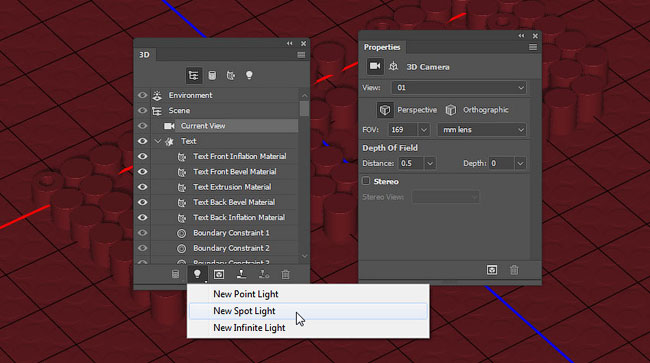The width and height of the screenshot is (650, 363).
Task: Toggle visibility of Environment
Action: [142, 95]
